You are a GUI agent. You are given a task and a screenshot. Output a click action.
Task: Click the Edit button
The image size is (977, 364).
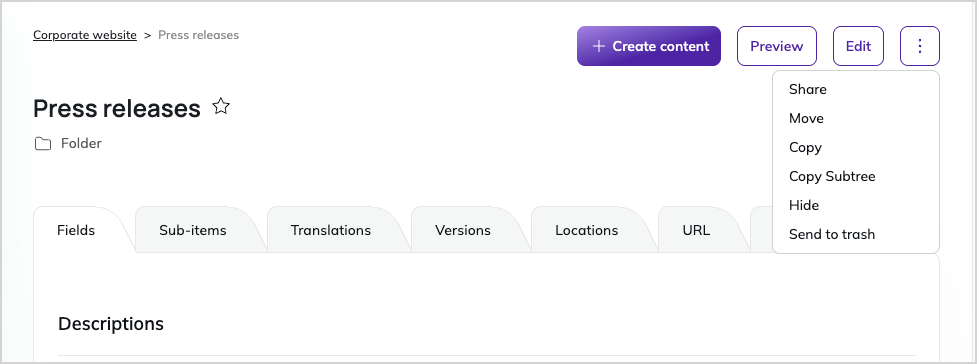point(858,46)
